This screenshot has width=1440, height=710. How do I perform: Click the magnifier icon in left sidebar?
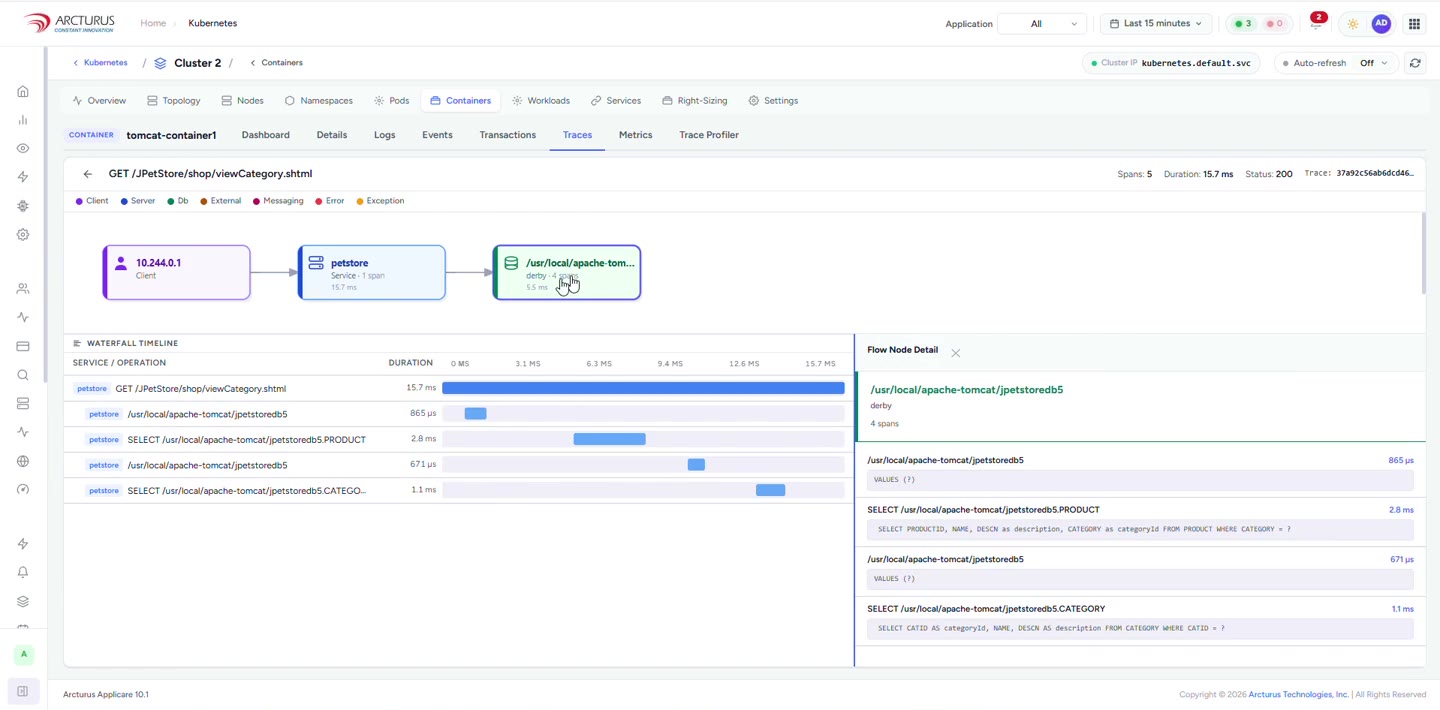point(23,375)
